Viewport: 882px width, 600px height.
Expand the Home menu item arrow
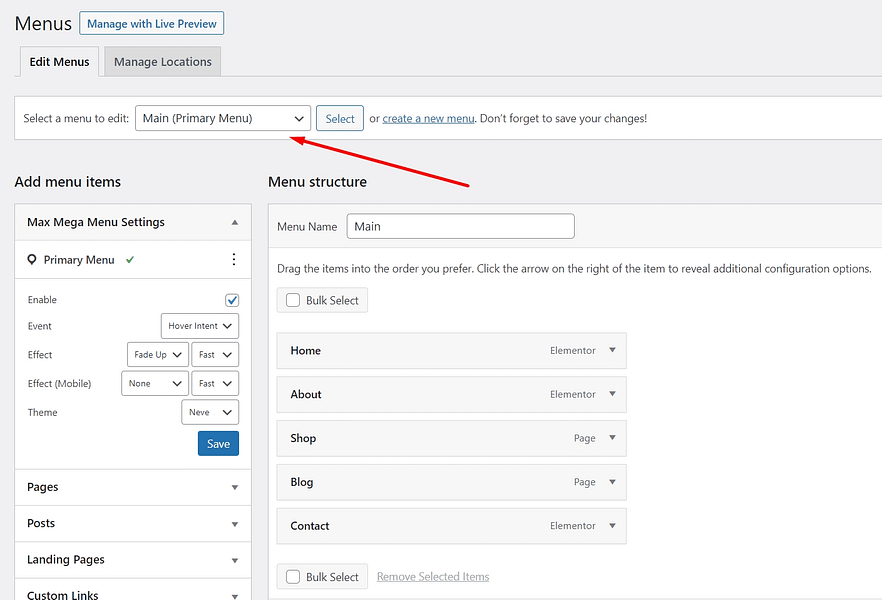point(612,351)
